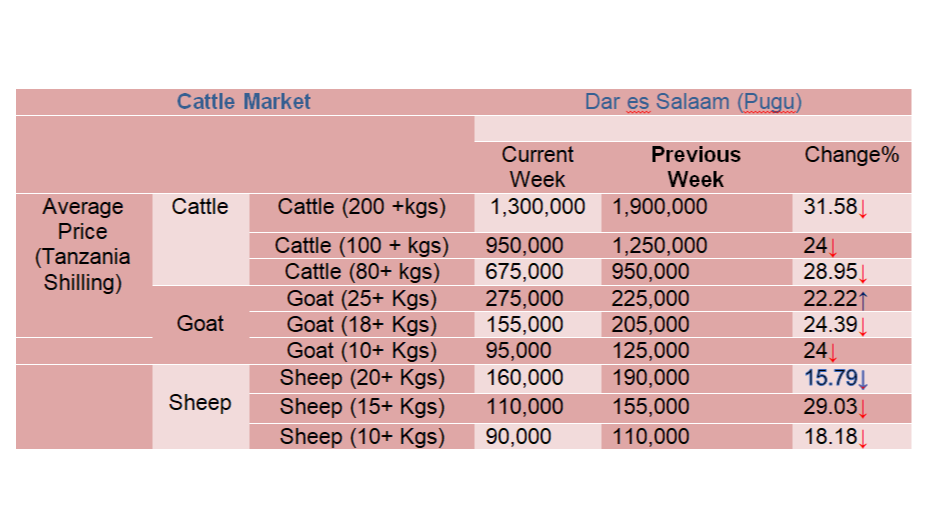Click the red down arrow beside 18.18
The image size is (937, 527).
(x=863, y=438)
